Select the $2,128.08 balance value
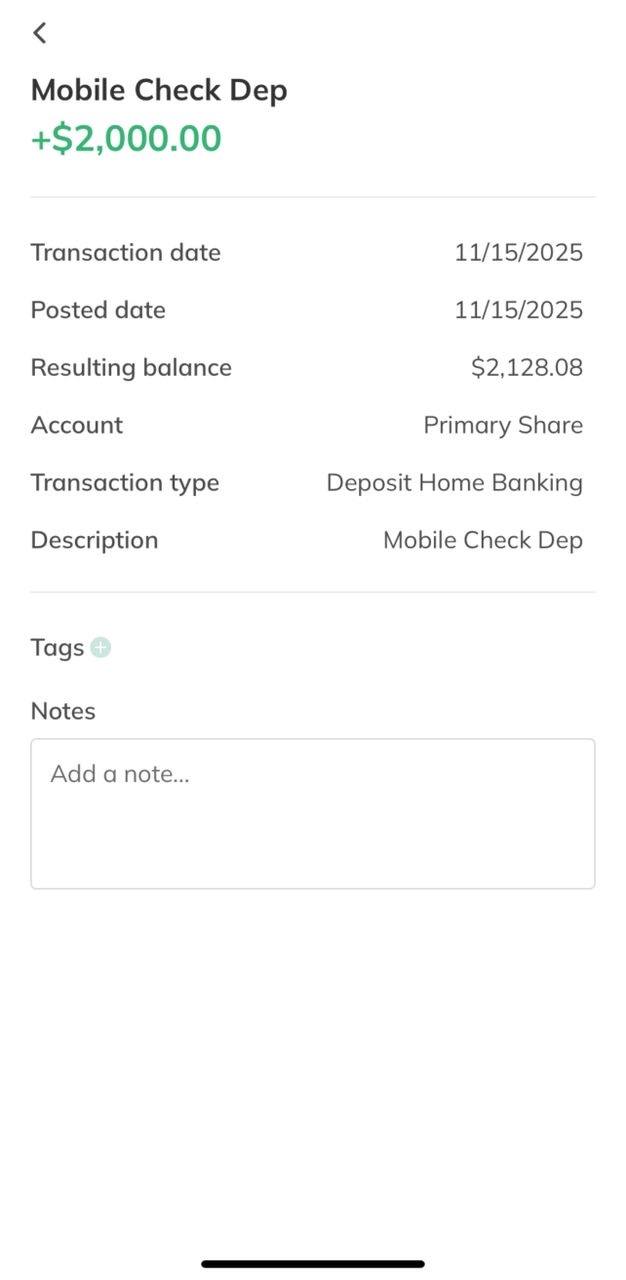Screen dimensions: 626x1280 point(526,368)
